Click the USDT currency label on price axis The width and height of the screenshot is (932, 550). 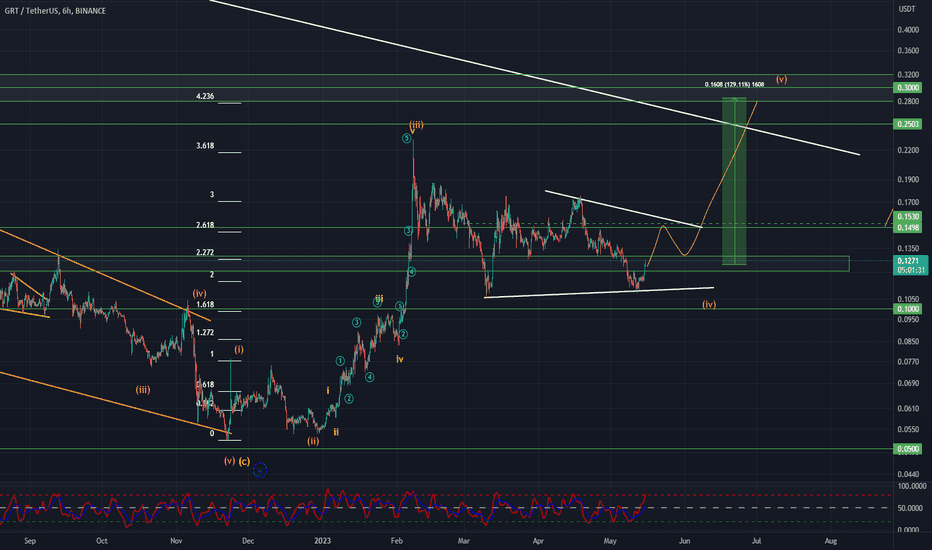pyautogui.click(x=906, y=9)
